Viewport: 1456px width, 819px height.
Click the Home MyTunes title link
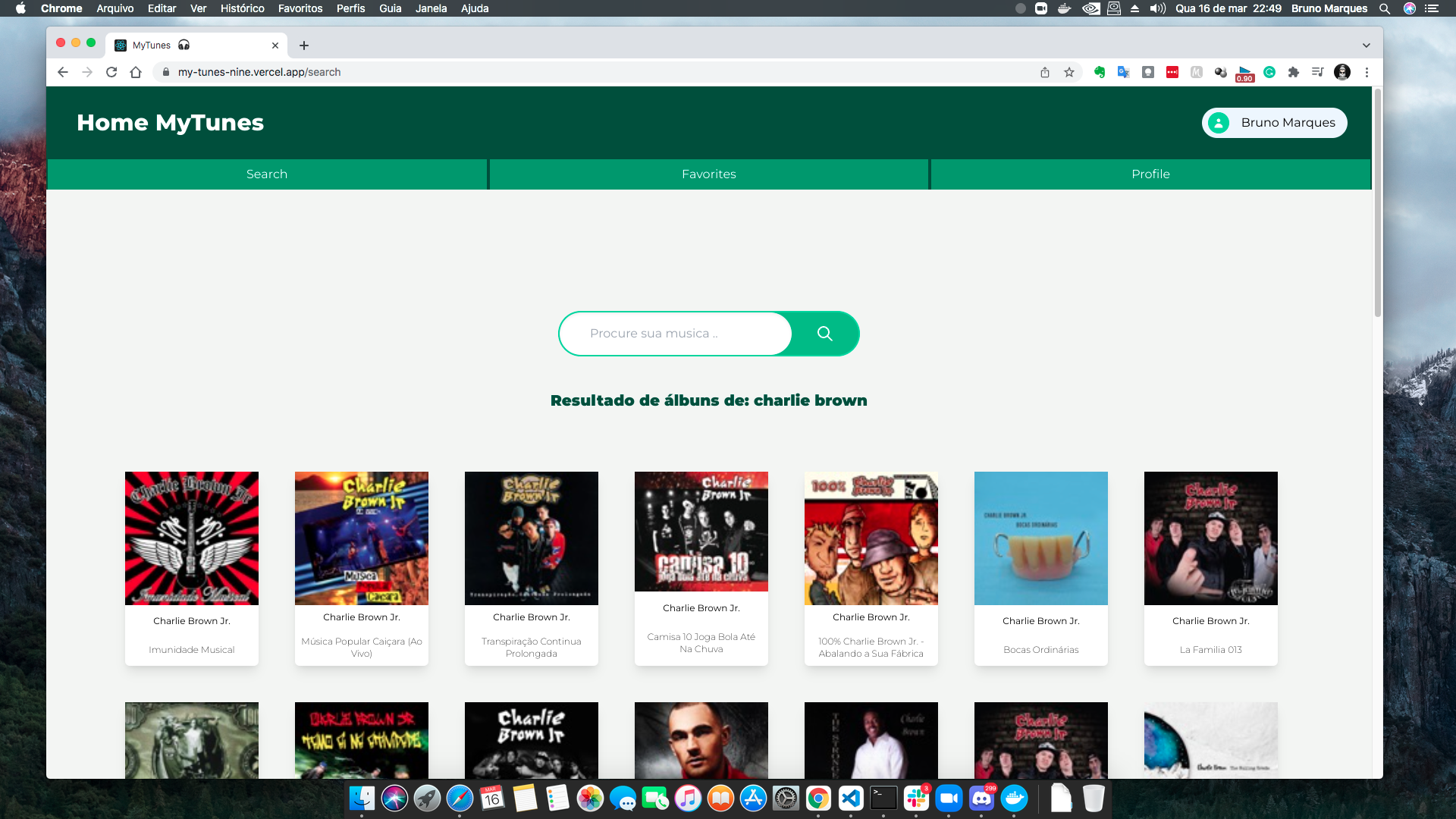pos(170,123)
